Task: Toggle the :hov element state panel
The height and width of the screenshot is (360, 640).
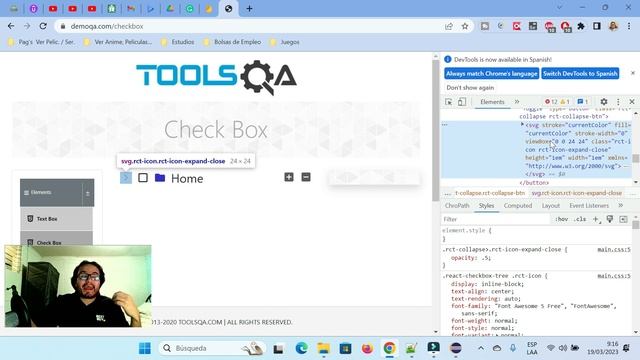Action: tap(562, 219)
